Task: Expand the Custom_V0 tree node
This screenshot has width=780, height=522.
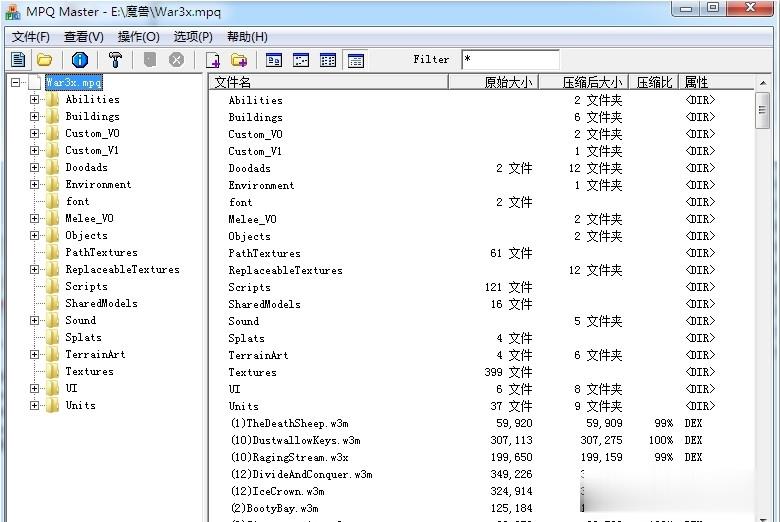Action: 34,133
